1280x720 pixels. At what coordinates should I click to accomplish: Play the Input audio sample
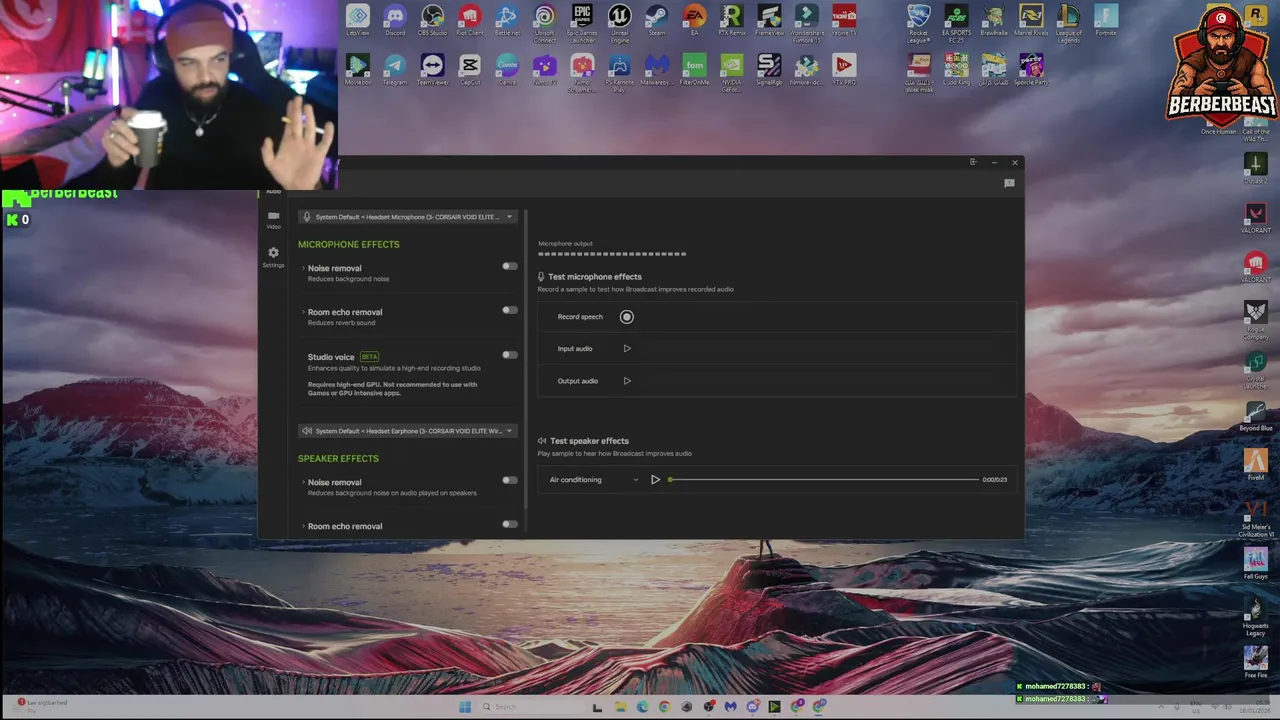627,349
